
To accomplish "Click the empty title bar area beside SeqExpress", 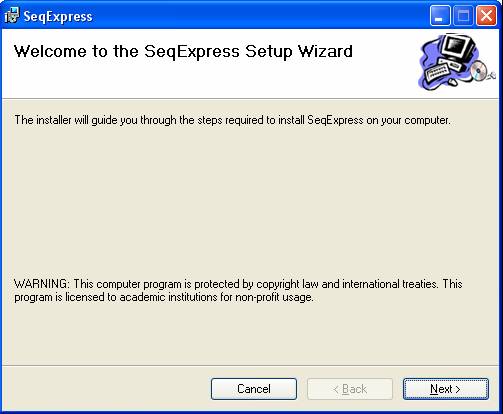I will pos(260,16).
